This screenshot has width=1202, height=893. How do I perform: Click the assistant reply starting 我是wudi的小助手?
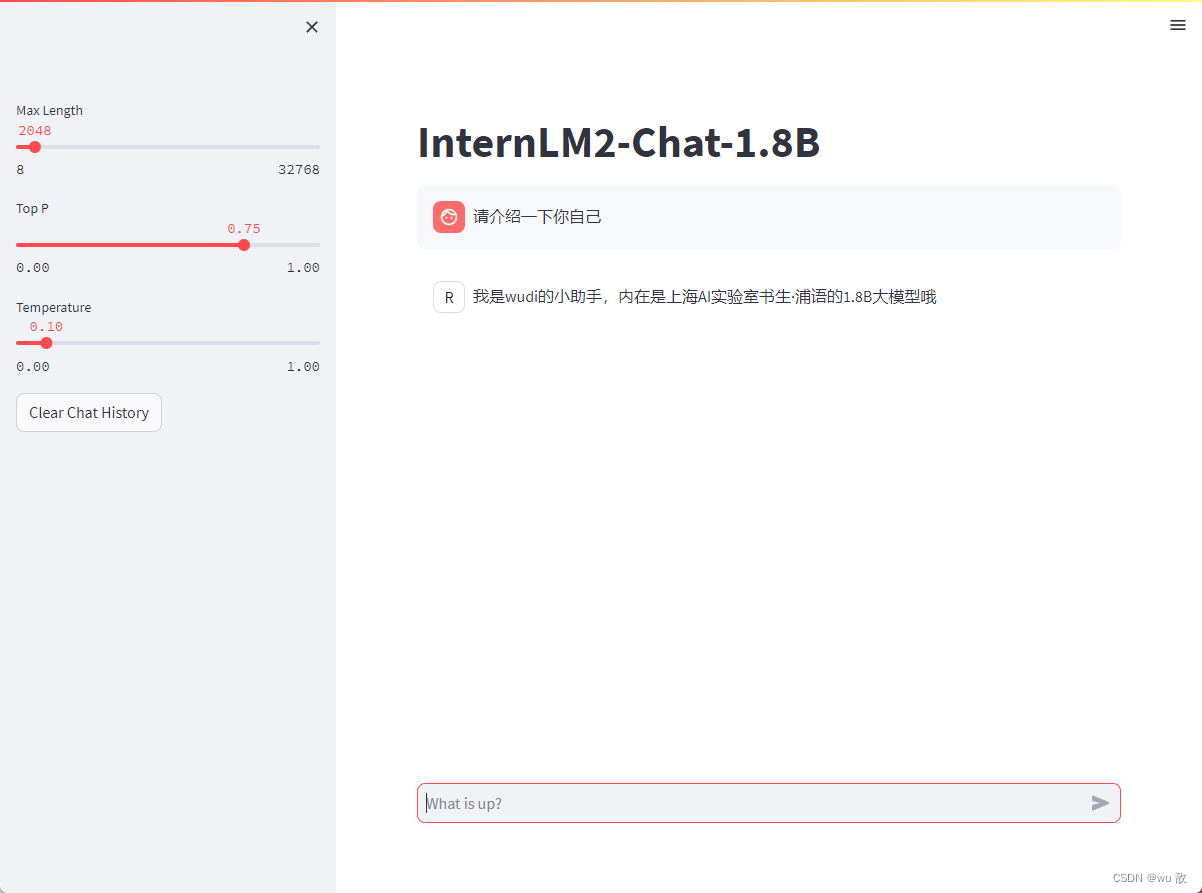[x=705, y=297]
